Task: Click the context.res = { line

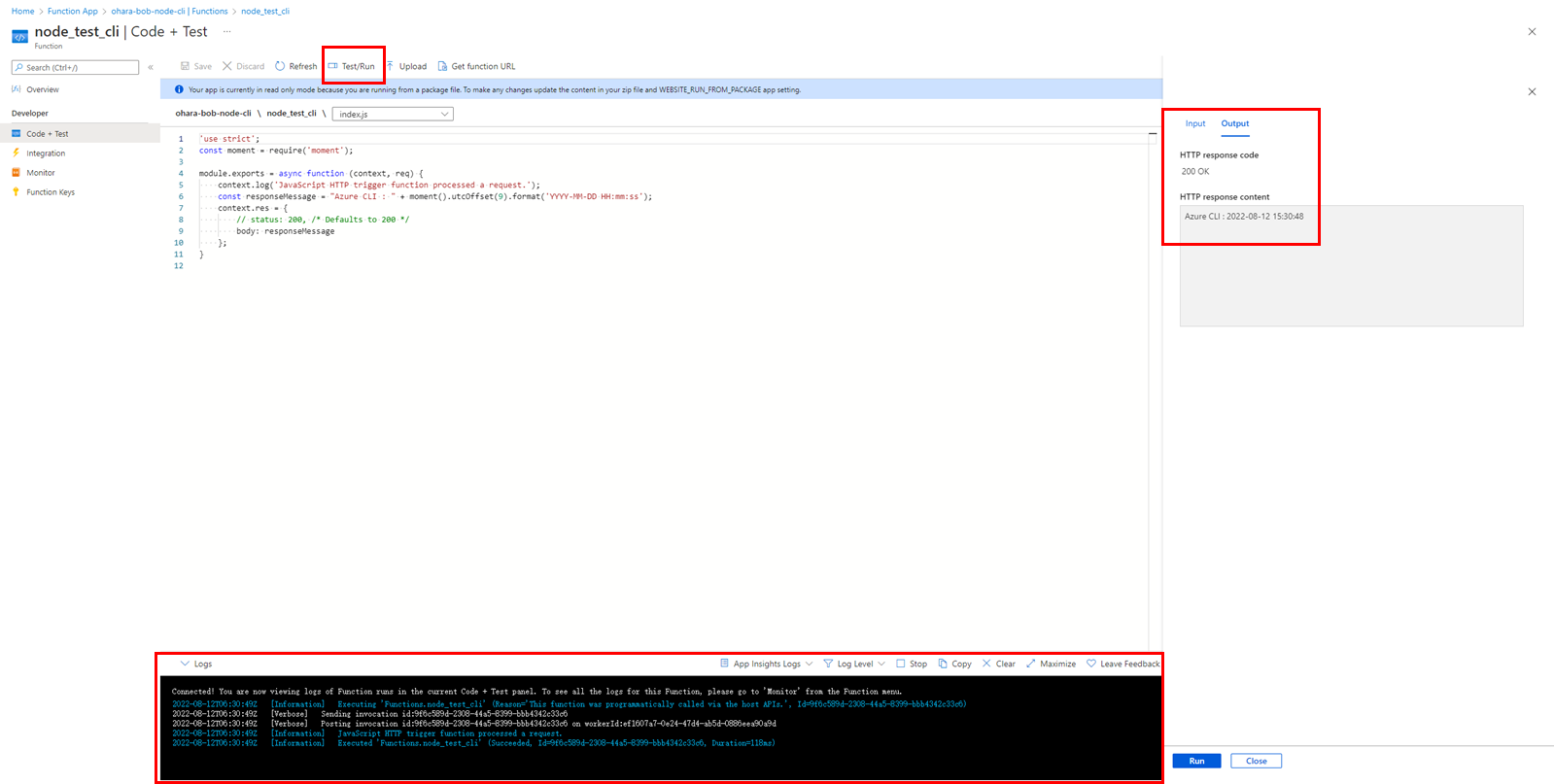Action: (253, 209)
